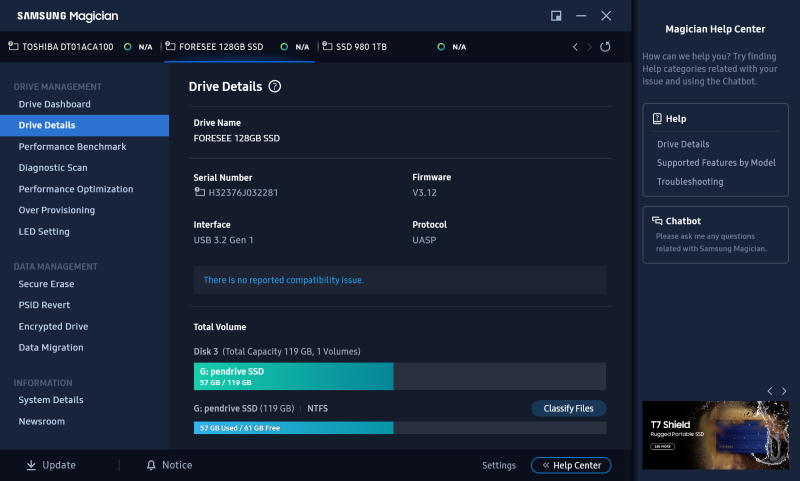Open Encrypted Drive

pos(54,326)
